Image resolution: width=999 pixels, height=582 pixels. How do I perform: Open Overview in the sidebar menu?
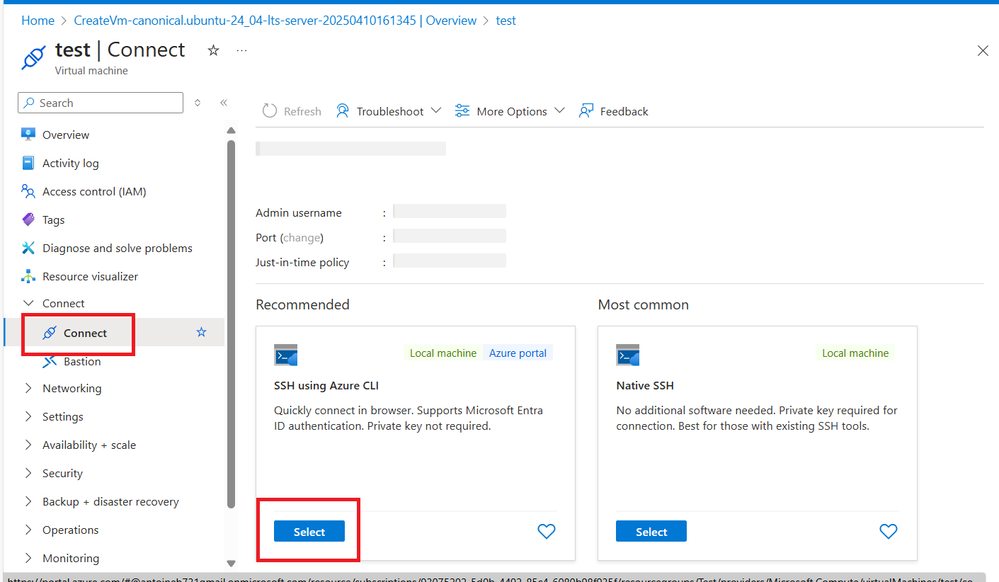66,135
